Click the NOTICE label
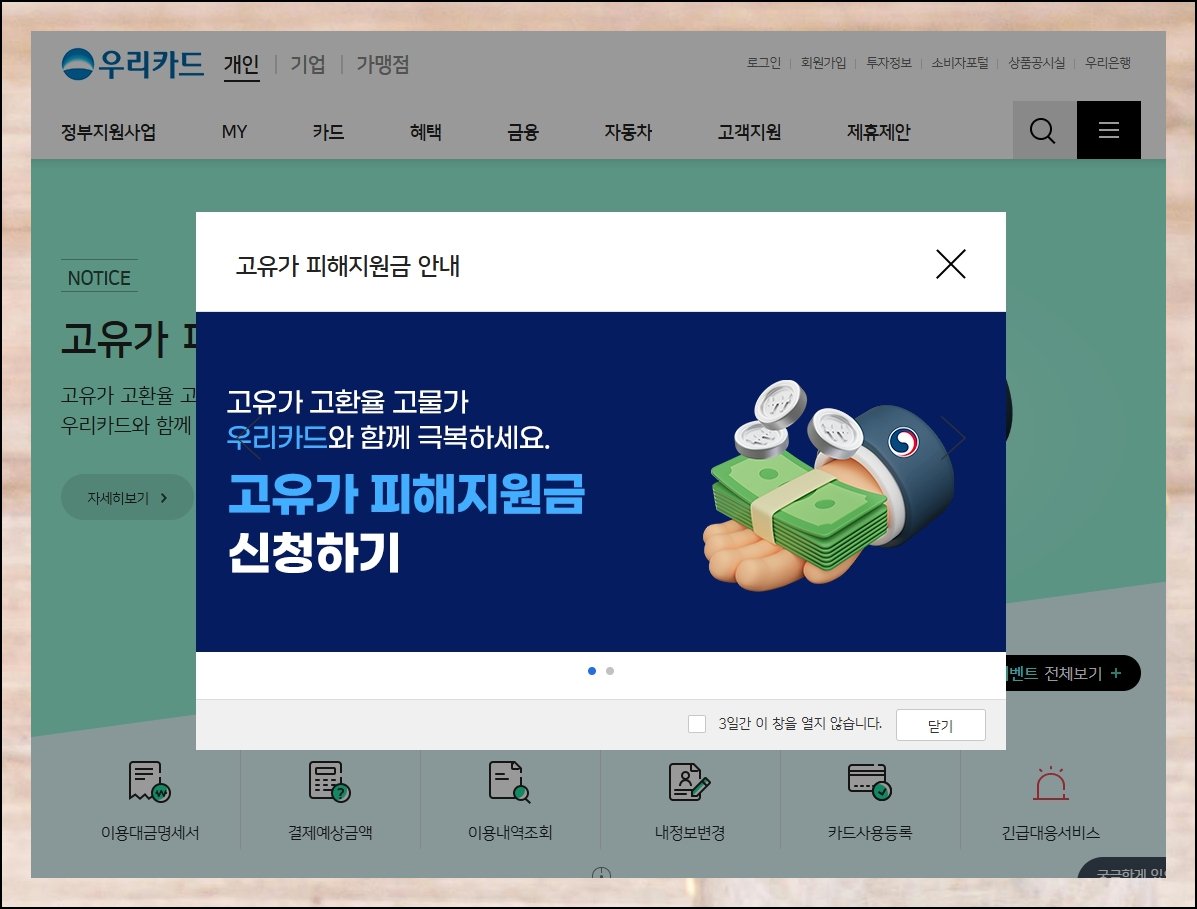1197x909 pixels. (x=99, y=278)
